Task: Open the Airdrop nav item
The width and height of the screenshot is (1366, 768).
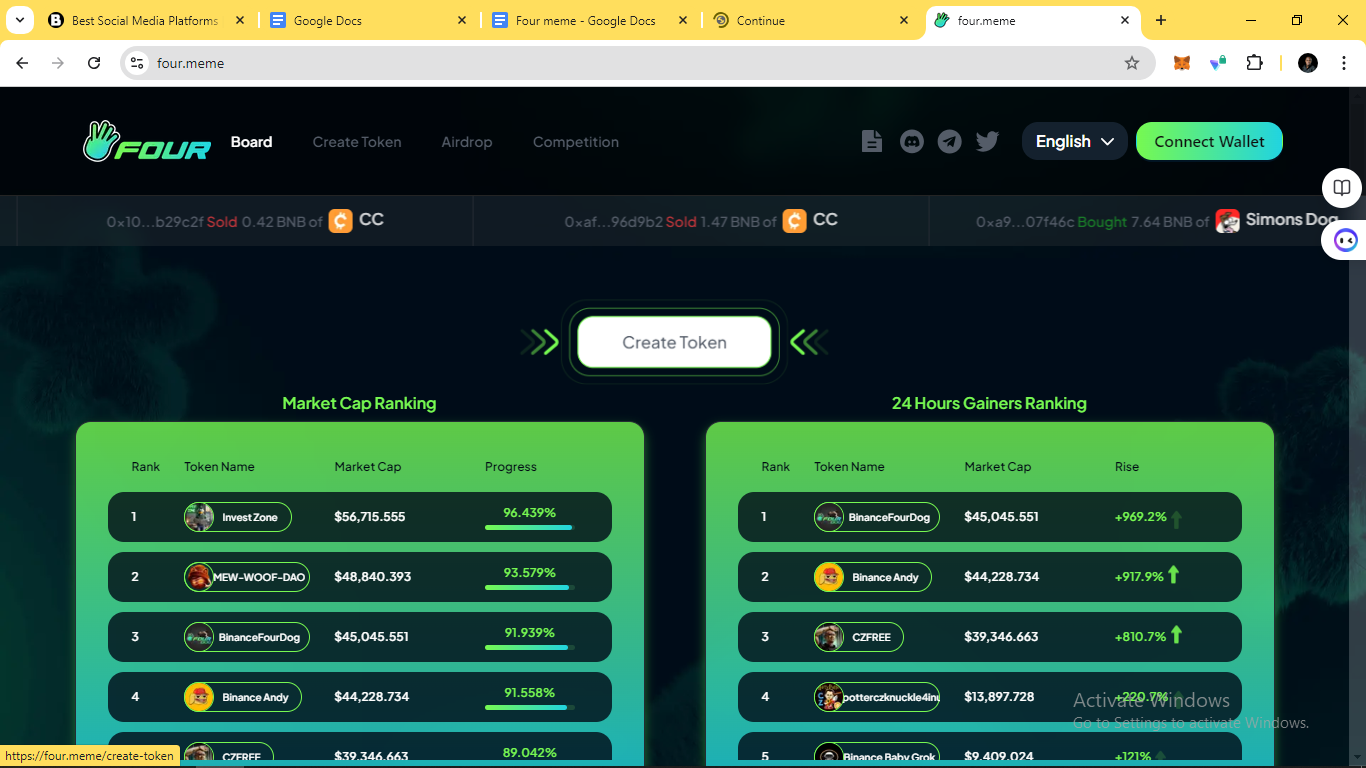Action: (467, 142)
